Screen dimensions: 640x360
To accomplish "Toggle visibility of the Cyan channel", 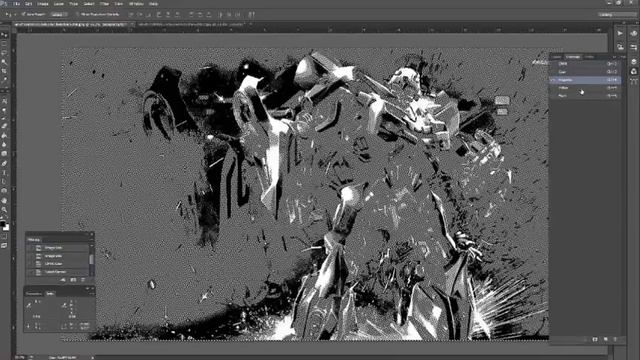I will pyautogui.click(x=554, y=72).
